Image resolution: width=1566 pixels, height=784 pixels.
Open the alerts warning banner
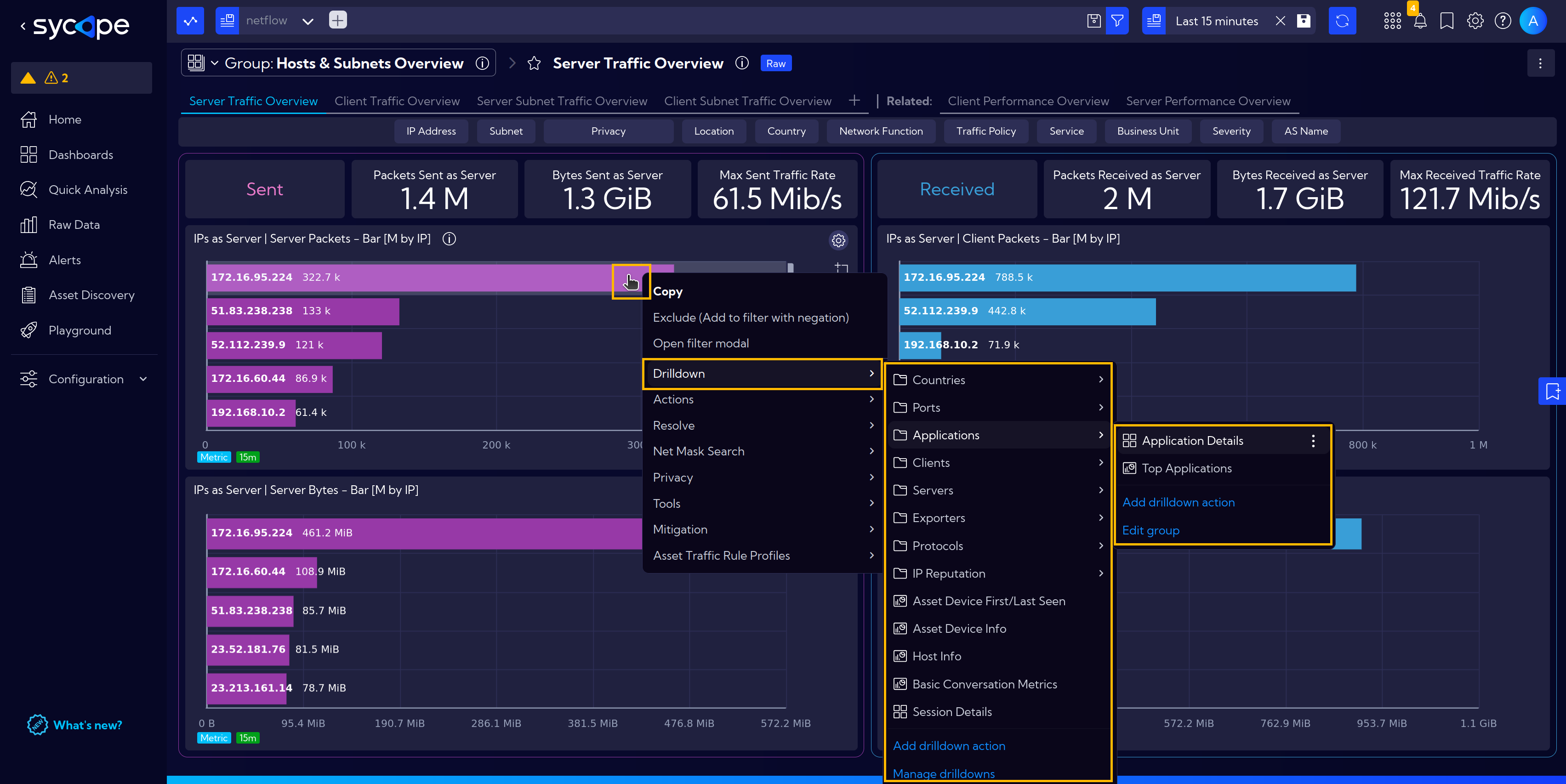click(x=81, y=78)
